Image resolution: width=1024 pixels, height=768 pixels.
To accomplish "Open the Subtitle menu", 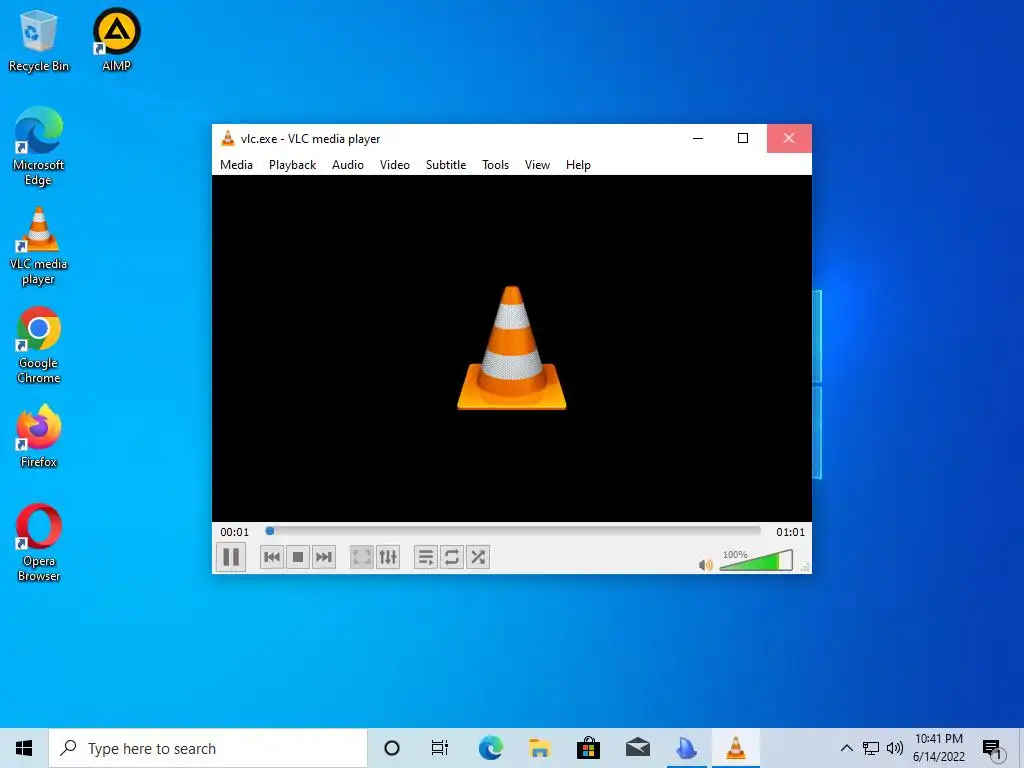I will click(x=446, y=165).
